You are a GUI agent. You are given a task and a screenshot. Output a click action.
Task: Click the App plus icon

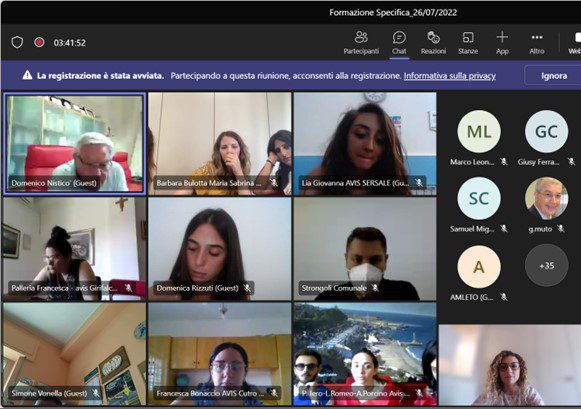502,37
